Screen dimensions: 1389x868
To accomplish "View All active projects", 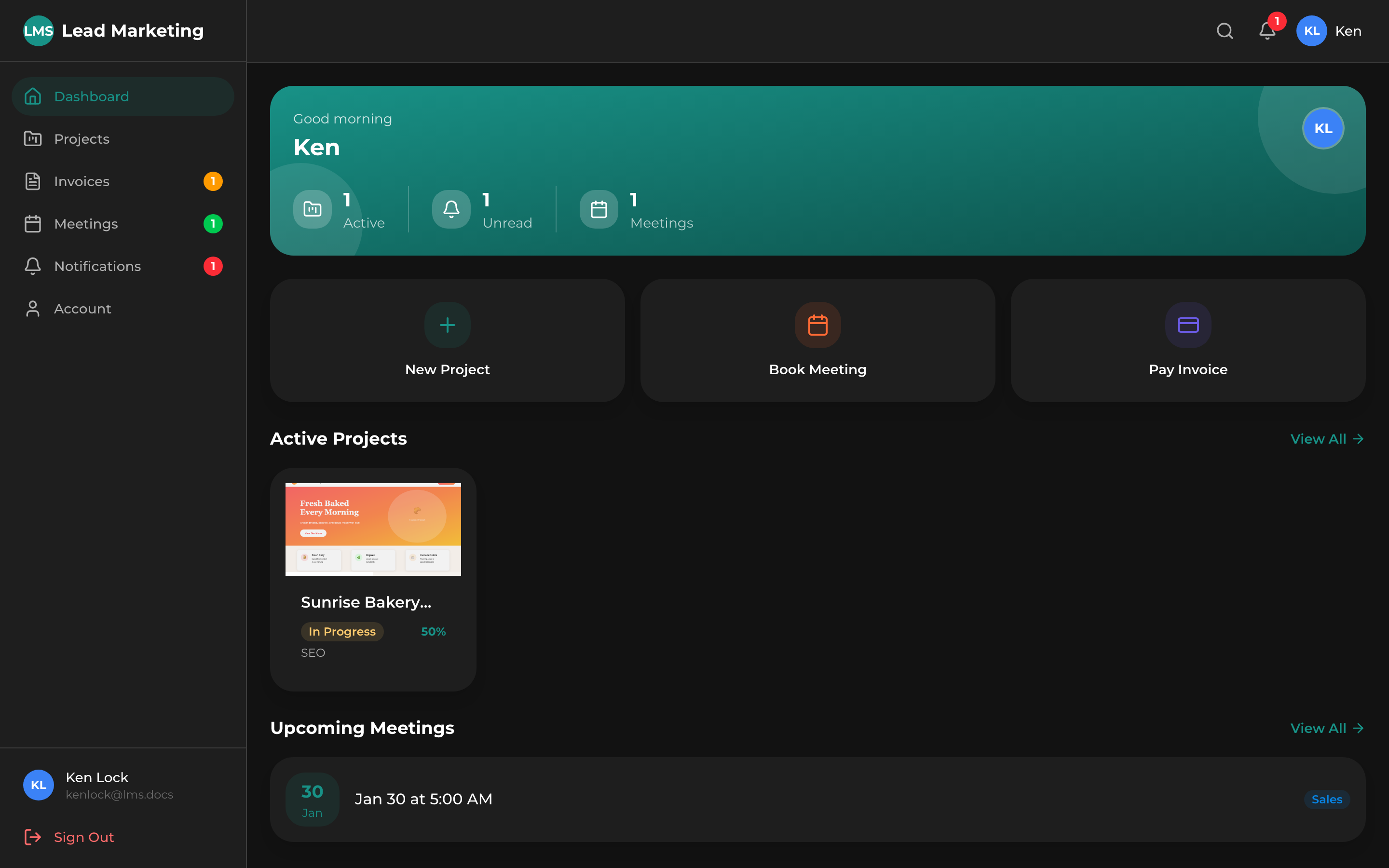I will point(1326,439).
